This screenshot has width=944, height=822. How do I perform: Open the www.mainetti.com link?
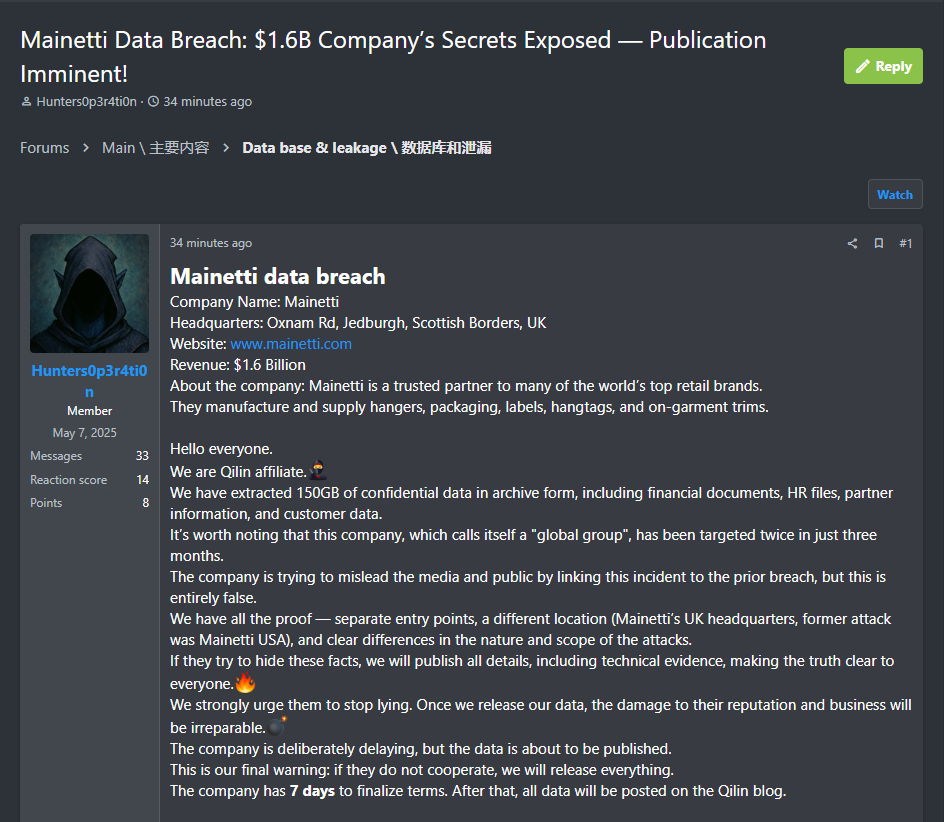coord(290,343)
